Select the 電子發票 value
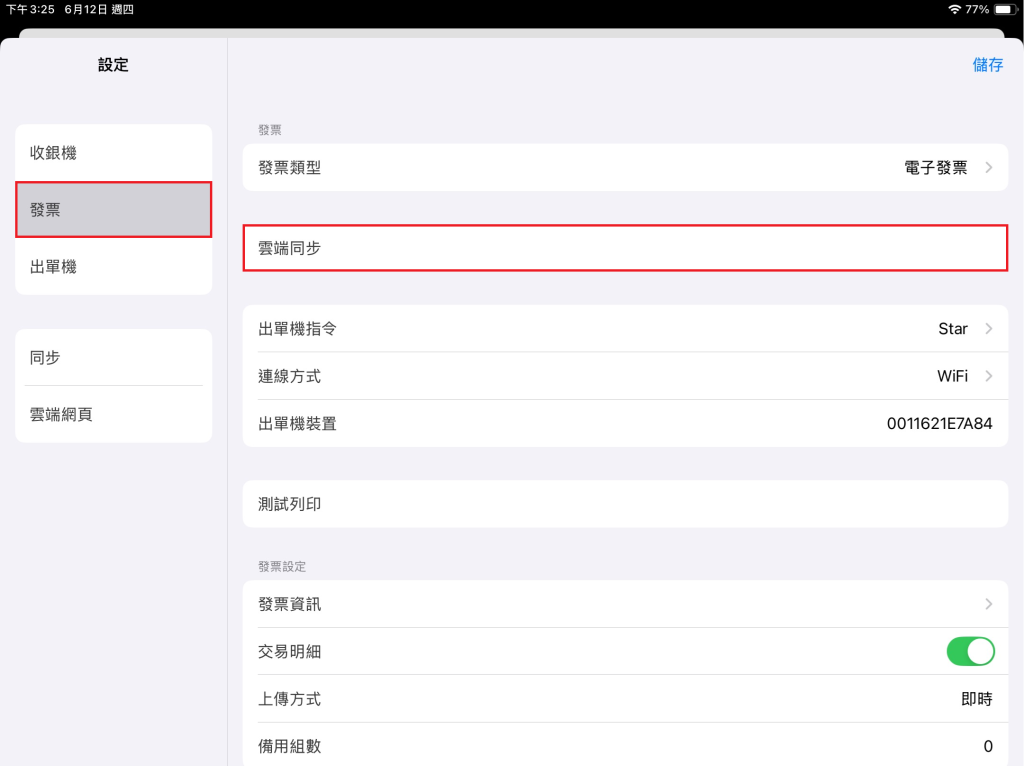The width and height of the screenshot is (1024, 766). 935,168
